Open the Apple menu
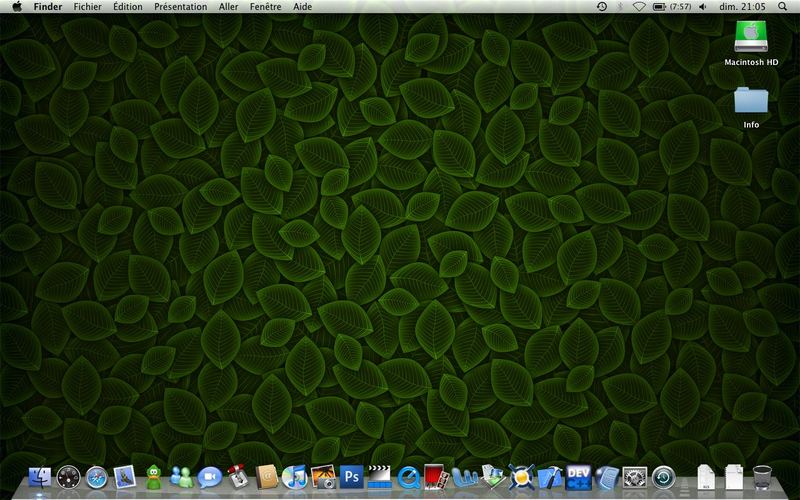800x500 pixels. click(x=17, y=7)
